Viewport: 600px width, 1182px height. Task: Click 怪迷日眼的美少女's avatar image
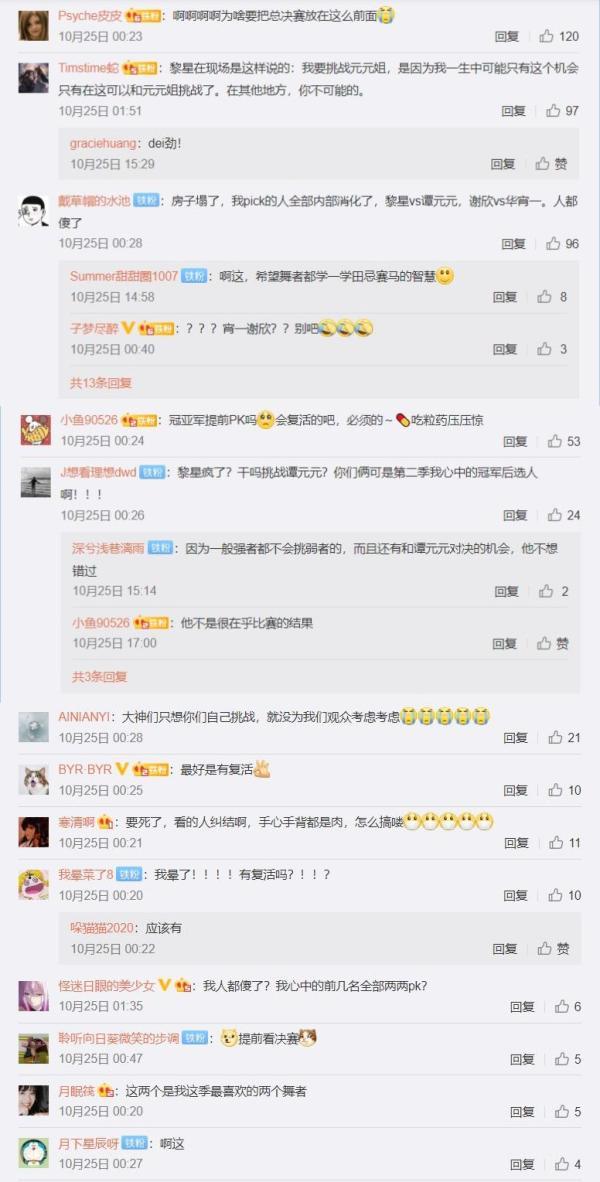[33, 995]
